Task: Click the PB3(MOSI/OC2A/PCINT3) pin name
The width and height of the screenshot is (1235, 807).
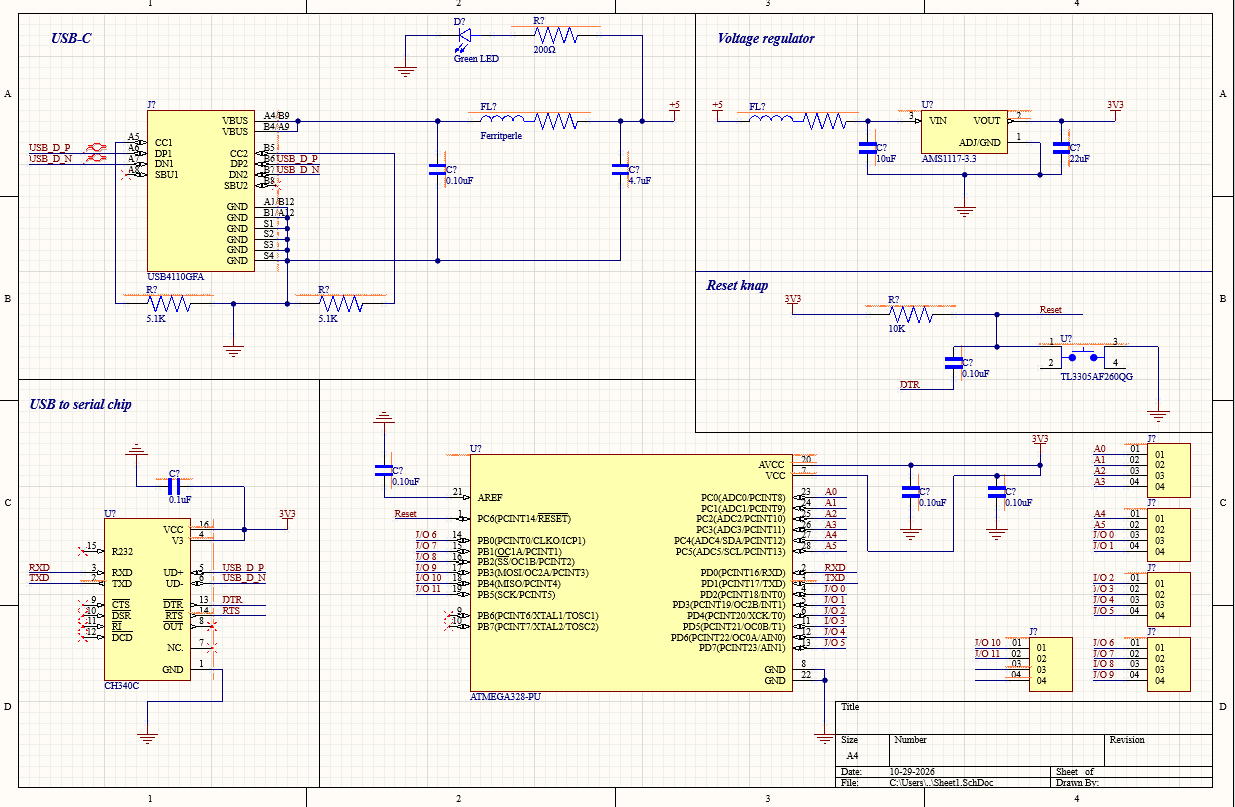Action: (533, 573)
